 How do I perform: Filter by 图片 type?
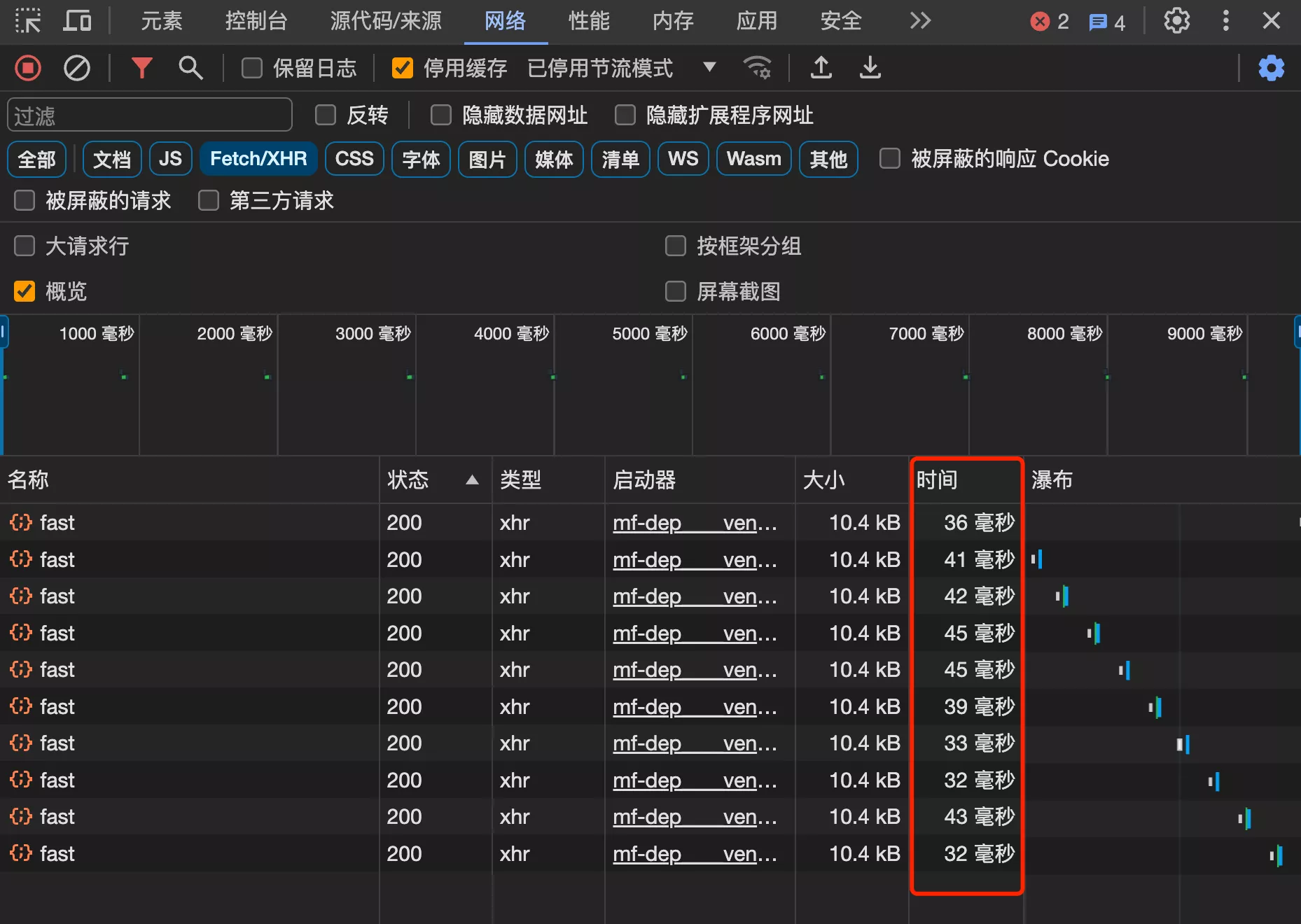point(487,159)
